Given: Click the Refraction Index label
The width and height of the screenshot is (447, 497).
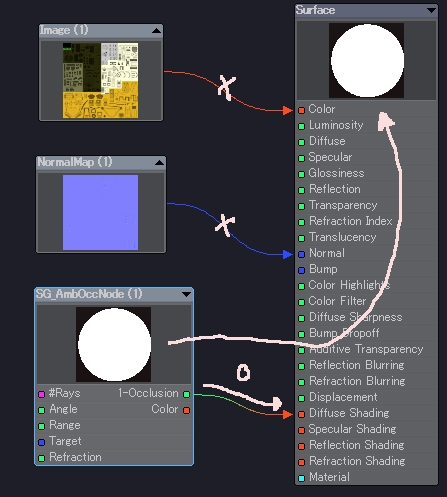Looking at the screenshot, I should click(x=351, y=221).
